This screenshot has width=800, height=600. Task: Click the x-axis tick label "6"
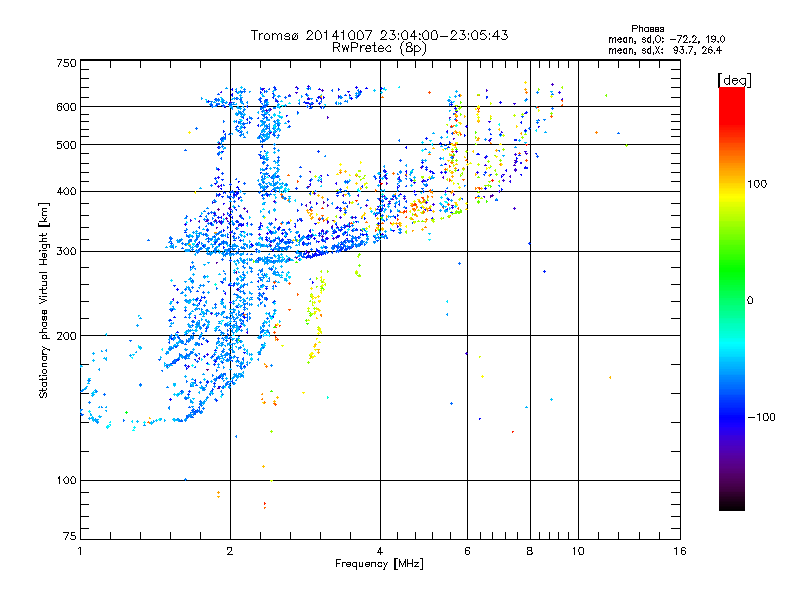(x=467, y=551)
